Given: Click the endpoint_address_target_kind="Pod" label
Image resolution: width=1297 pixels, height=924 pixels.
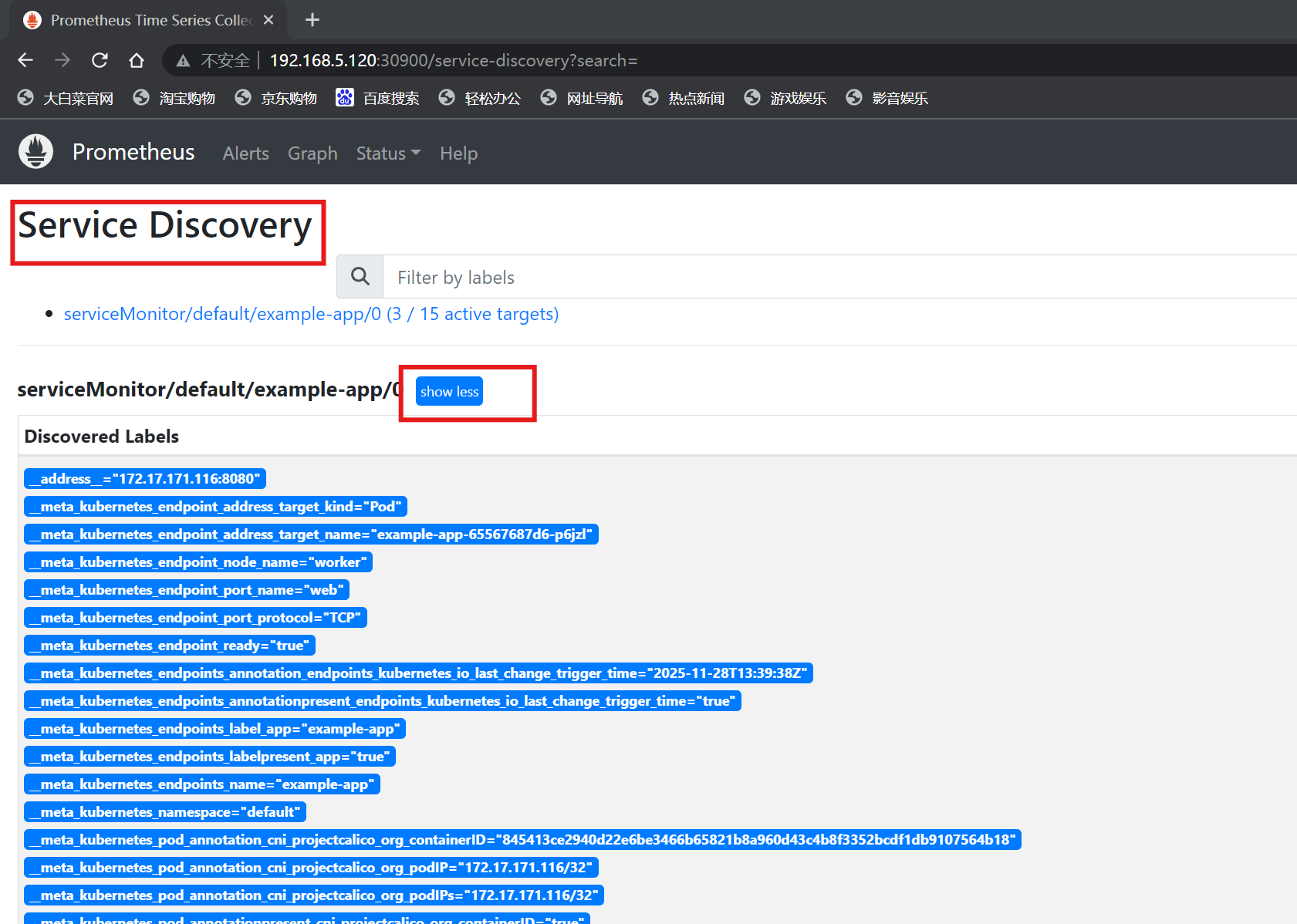Looking at the screenshot, I should coord(215,507).
